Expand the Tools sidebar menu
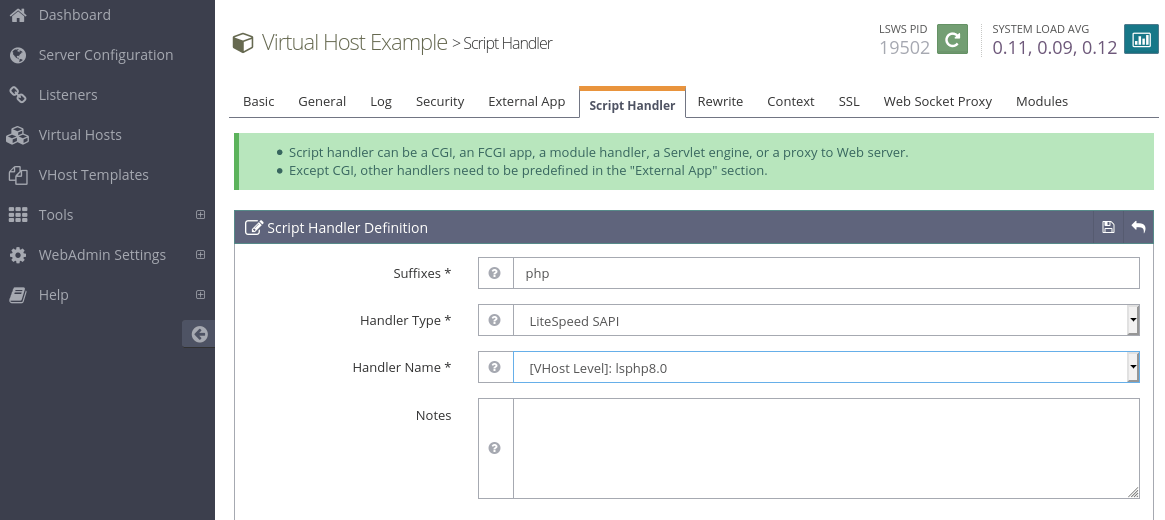Screen dimensions: 1165x520 (x=200, y=215)
